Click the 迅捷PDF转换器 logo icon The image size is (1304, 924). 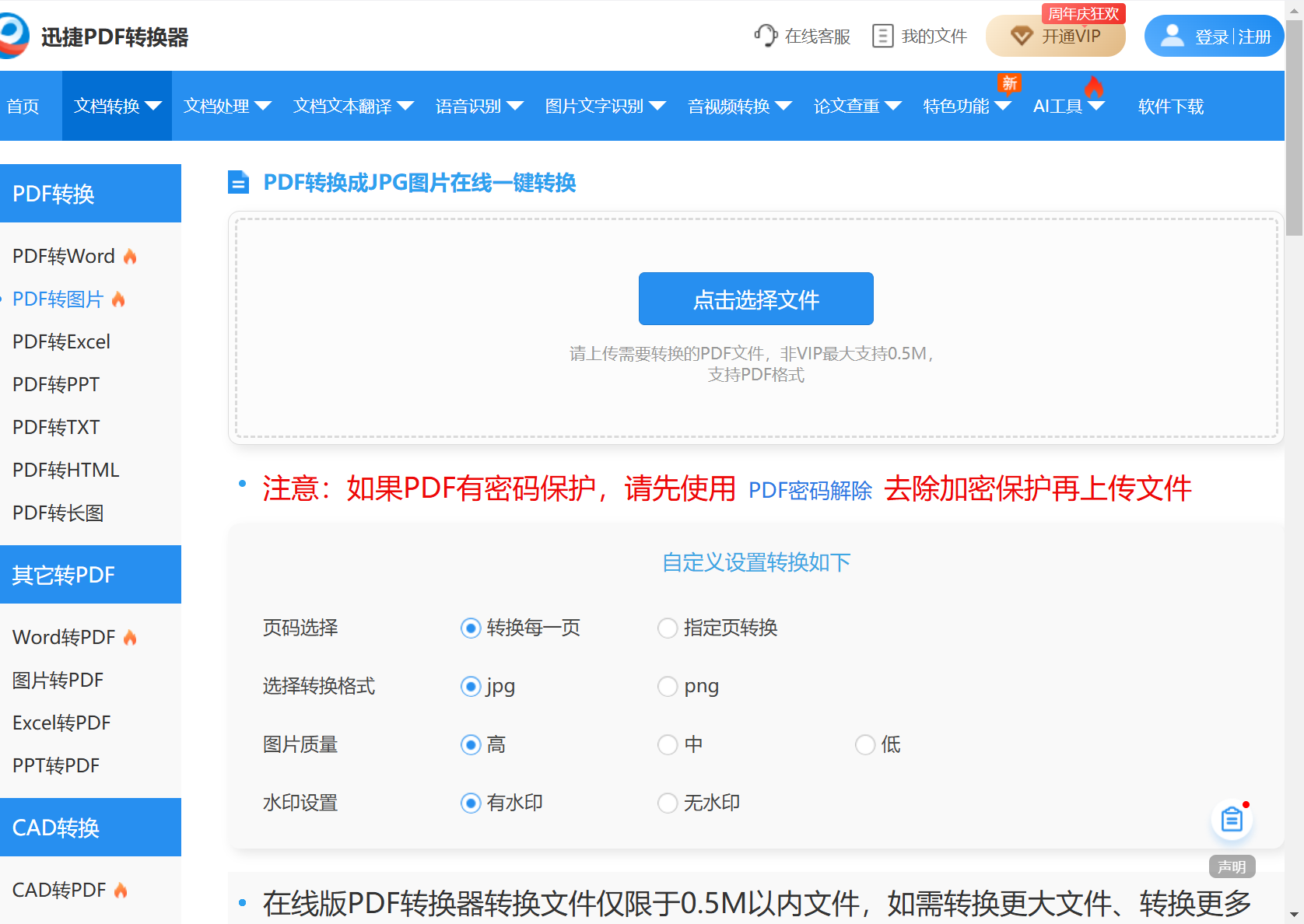point(15,35)
